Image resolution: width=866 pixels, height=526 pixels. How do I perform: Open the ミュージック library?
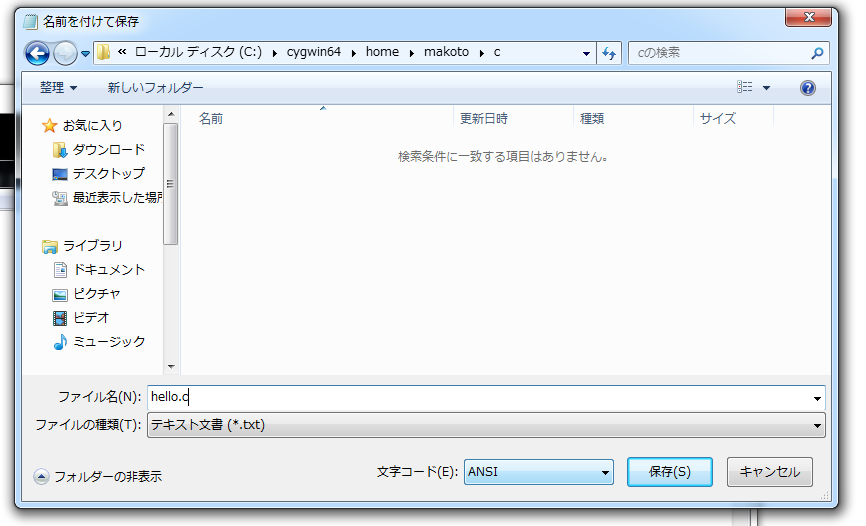coord(108,342)
